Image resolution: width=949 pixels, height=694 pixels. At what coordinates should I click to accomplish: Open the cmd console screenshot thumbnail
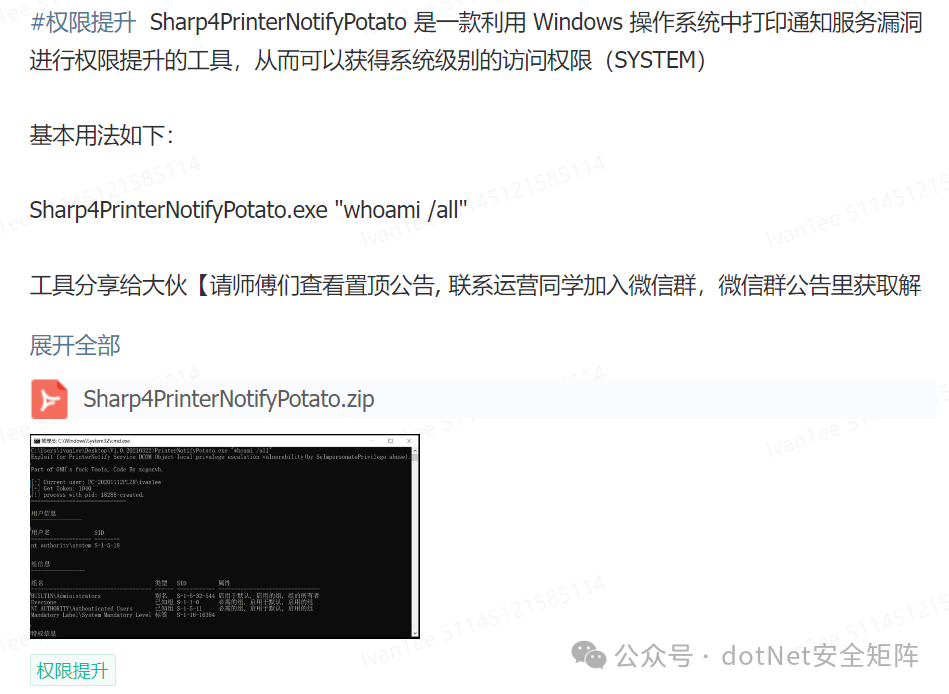[225, 536]
